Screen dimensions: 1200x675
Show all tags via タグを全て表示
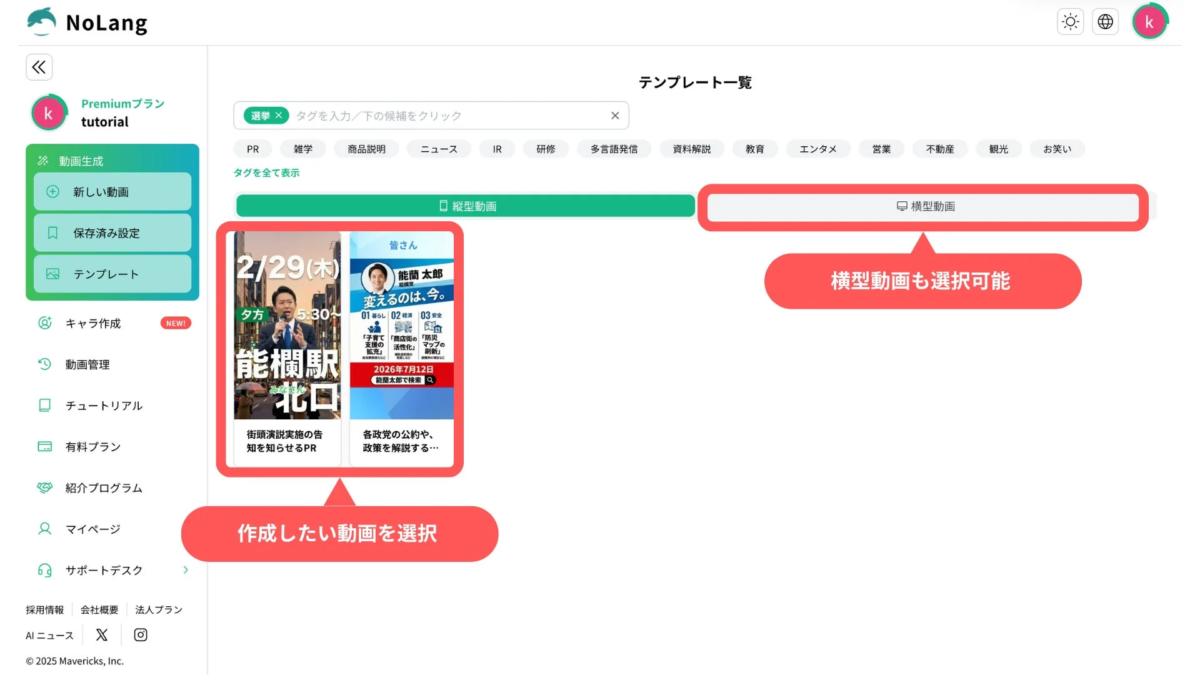[266, 172]
